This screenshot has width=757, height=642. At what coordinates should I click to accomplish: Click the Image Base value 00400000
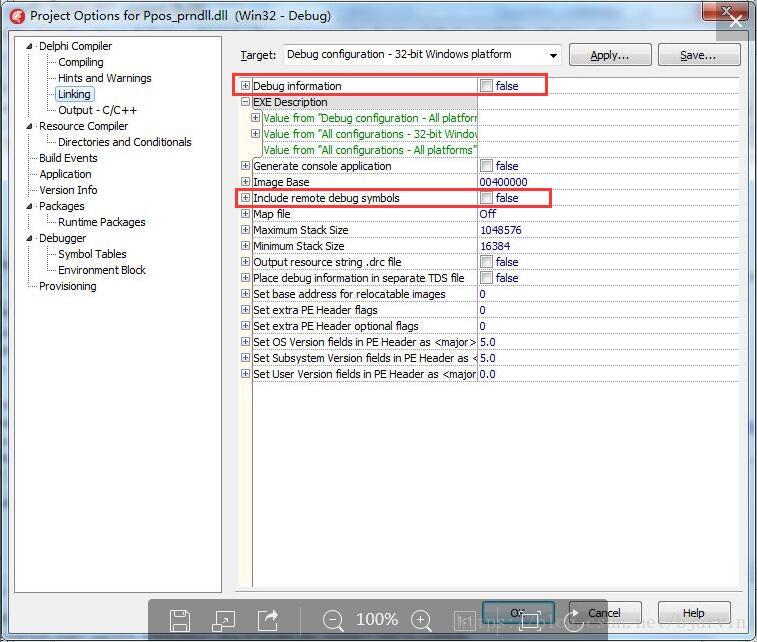(x=503, y=182)
